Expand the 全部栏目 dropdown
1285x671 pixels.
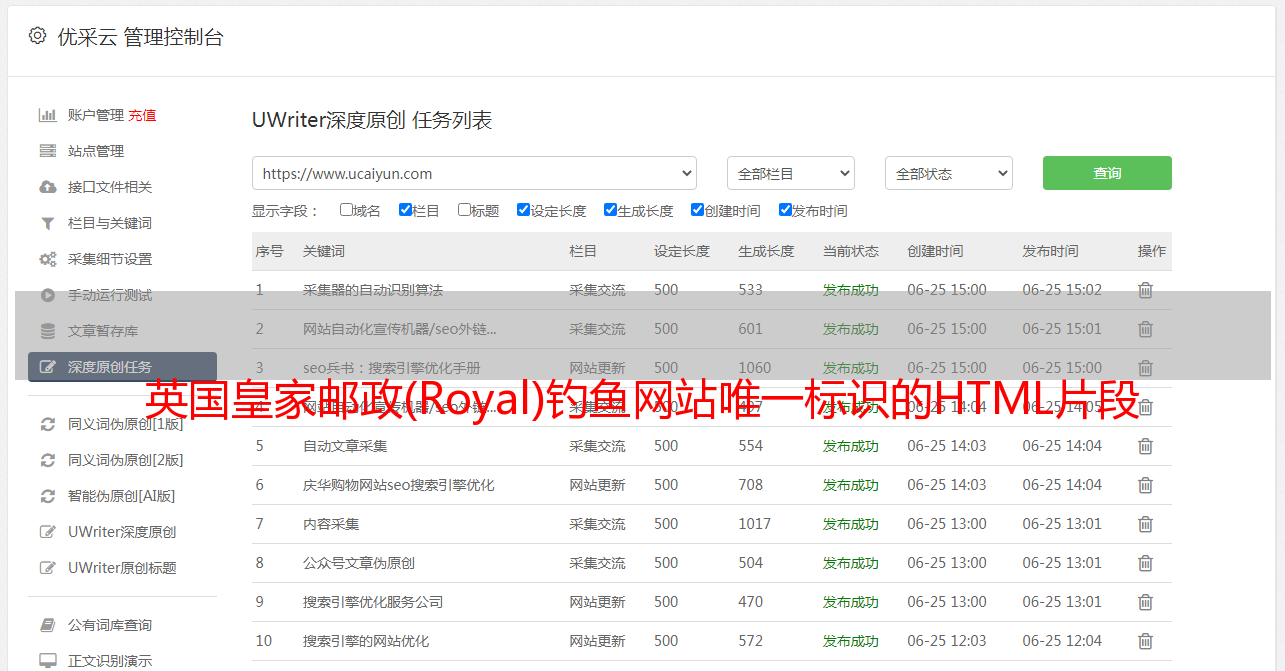point(790,173)
